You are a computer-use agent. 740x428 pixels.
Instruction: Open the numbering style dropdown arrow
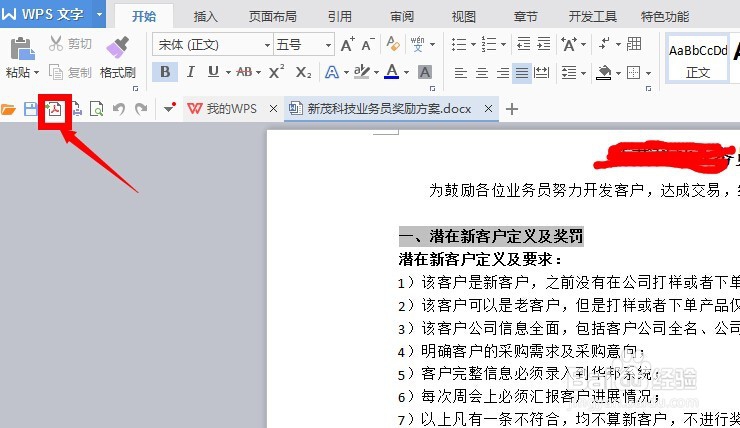tap(504, 45)
